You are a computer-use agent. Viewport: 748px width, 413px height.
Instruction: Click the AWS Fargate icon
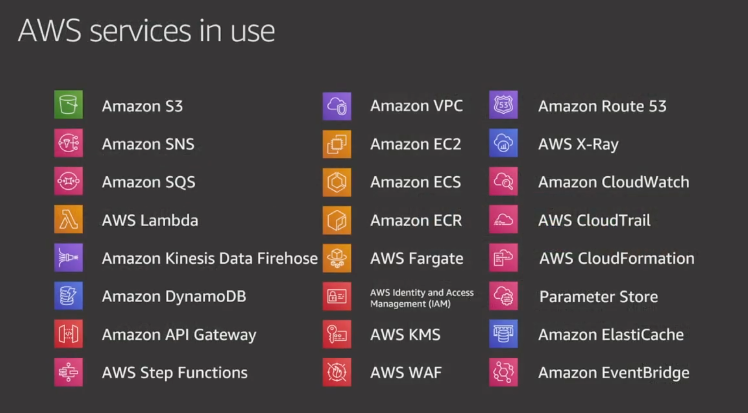[x=337, y=258]
